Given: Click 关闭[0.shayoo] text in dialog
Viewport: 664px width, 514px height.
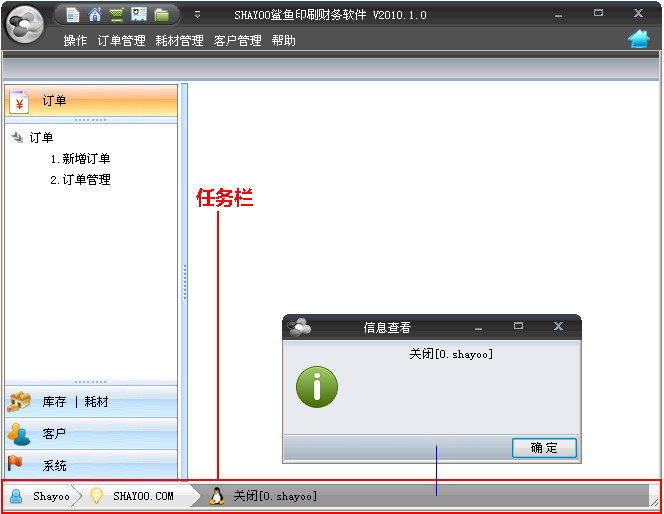Looking at the screenshot, I should 451,354.
